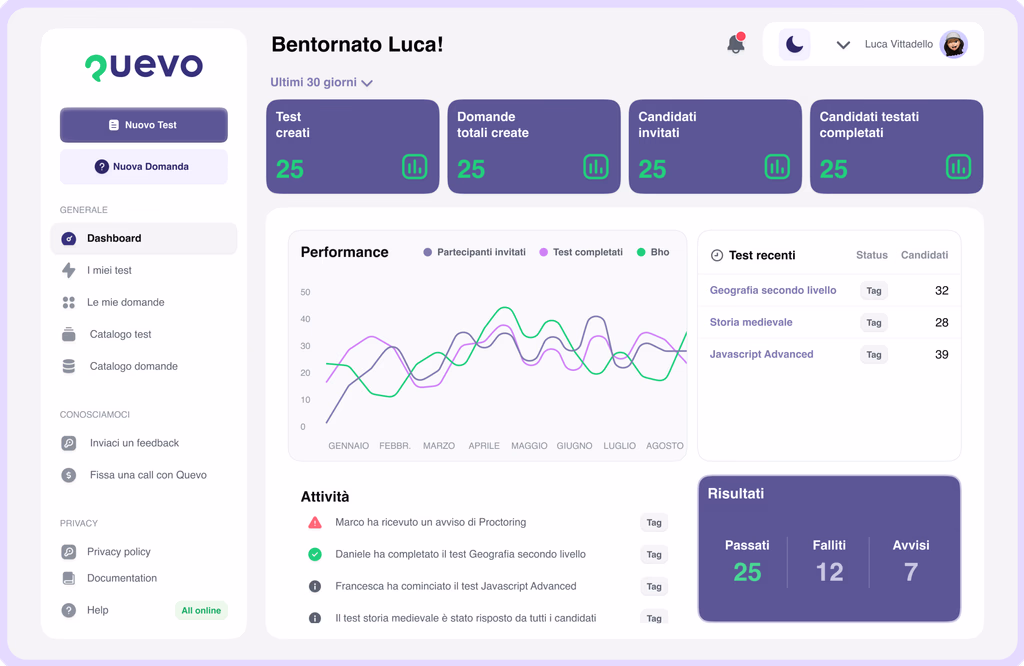Viewport: 1024px width, 666px height.
Task: Select Dashboard in the sidebar
Action: [x=144, y=238]
